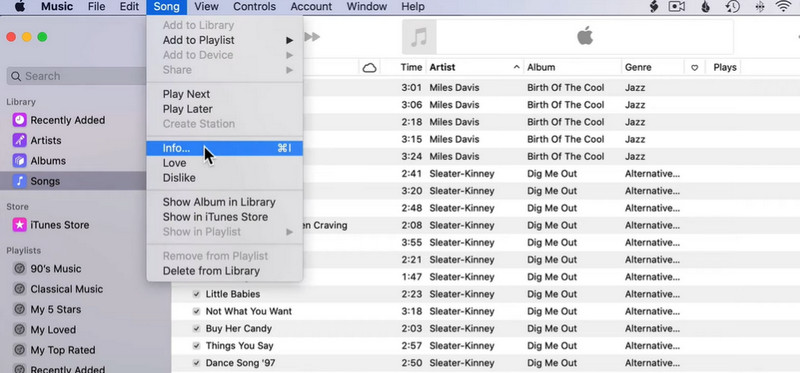Click the Albums icon in sidebar
Screen dimensions: 800x373
click(19, 161)
